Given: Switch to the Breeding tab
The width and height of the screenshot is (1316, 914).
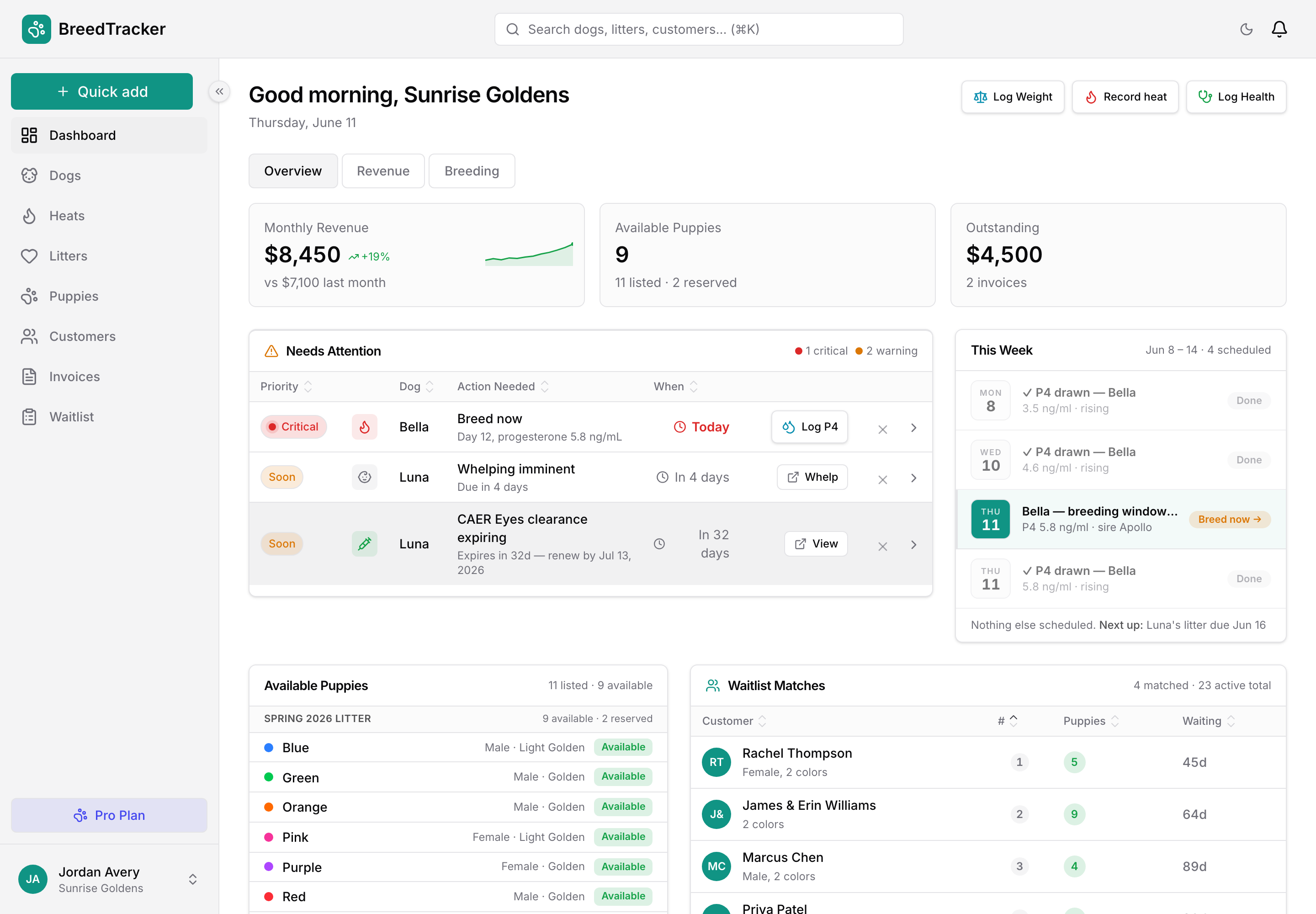Looking at the screenshot, I should tap(472, 171).
